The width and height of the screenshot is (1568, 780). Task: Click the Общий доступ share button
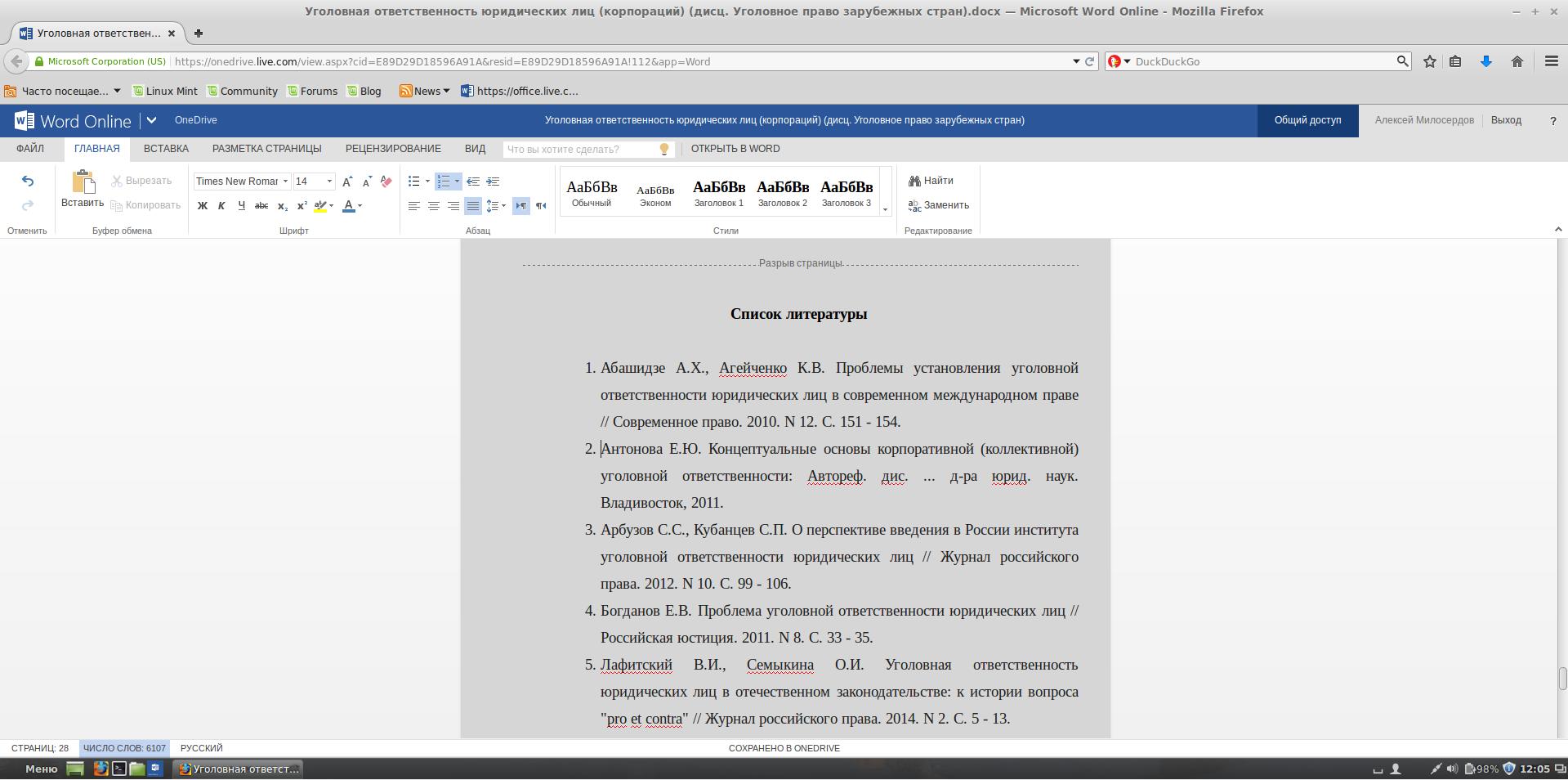[x=1307, y=120]
